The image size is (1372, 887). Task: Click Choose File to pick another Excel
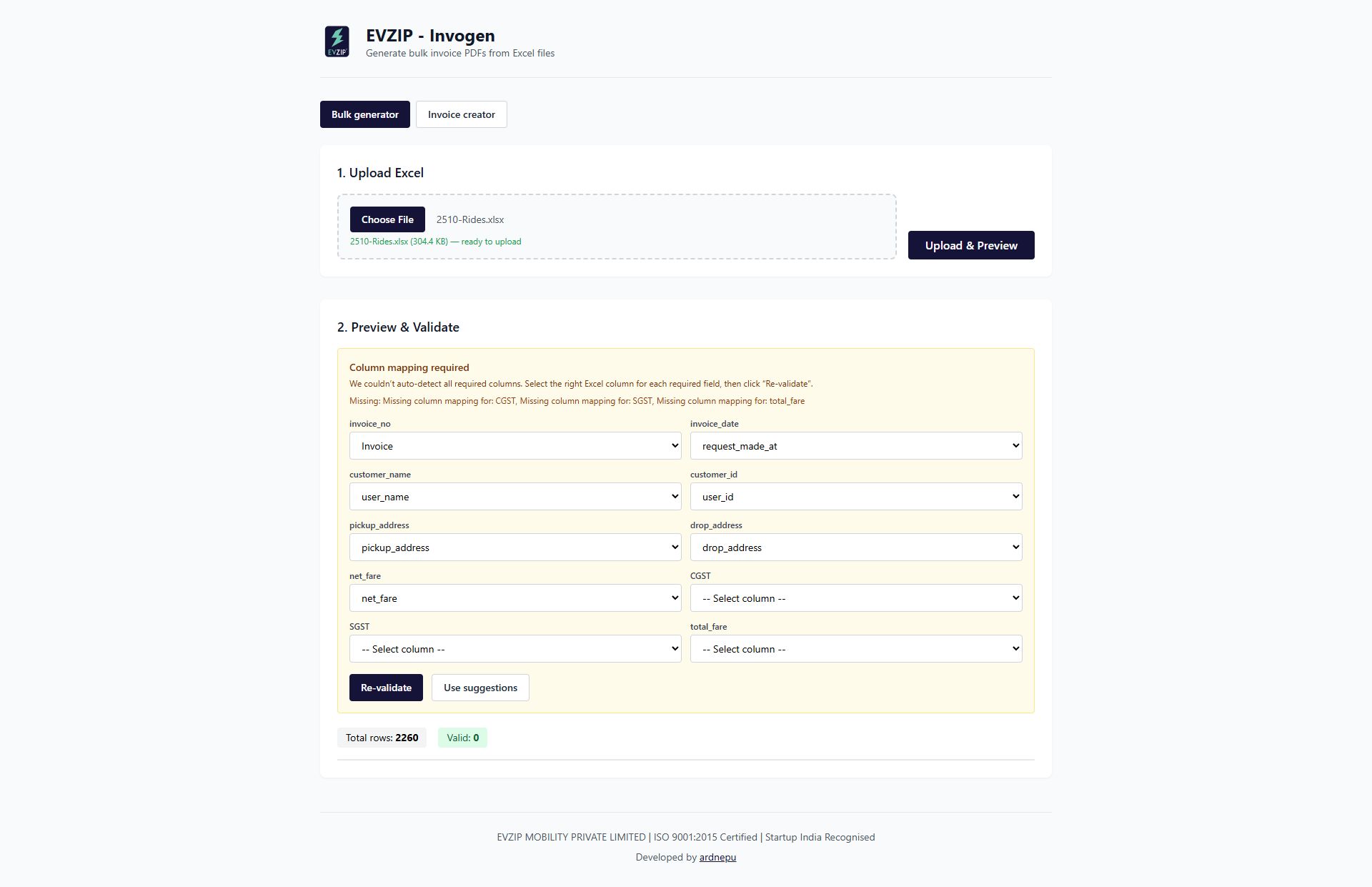pos(387,219)
